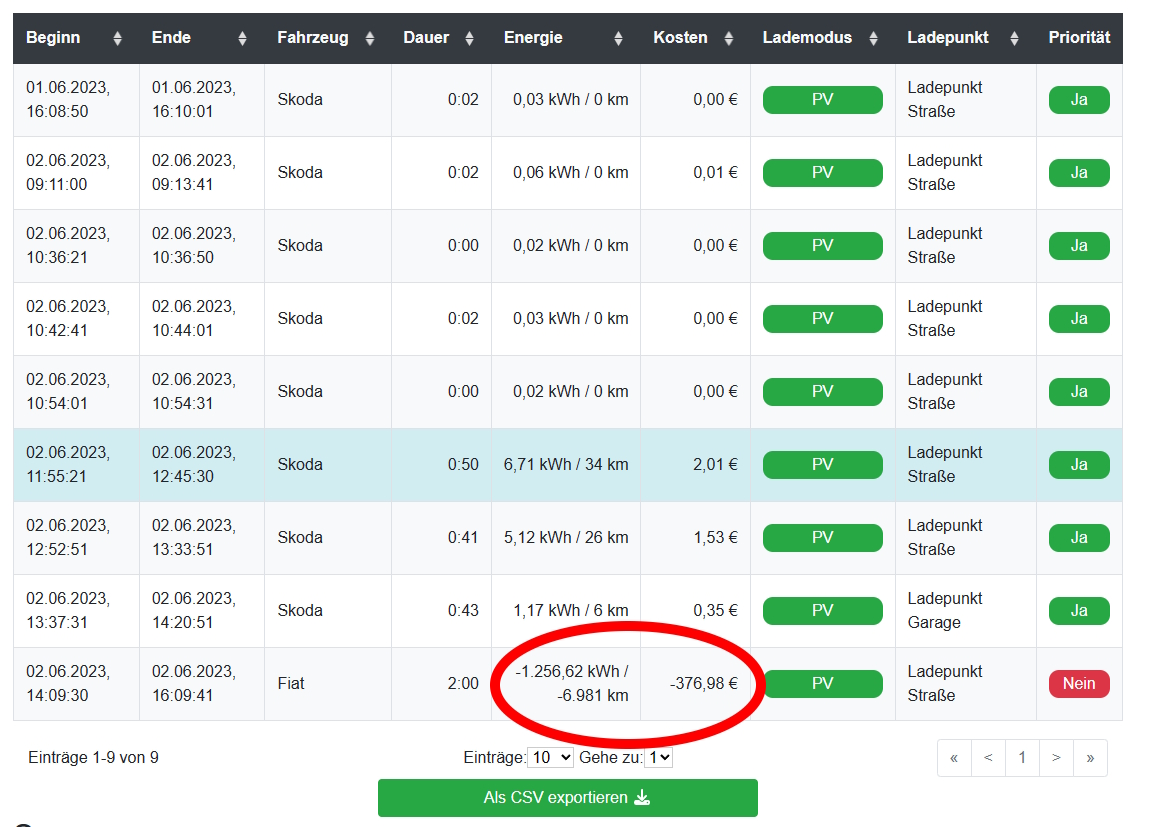Click Ja badge in 10:54:01 row
The width and height of the screenshot is (1152, 827).
click(1079, 391)
